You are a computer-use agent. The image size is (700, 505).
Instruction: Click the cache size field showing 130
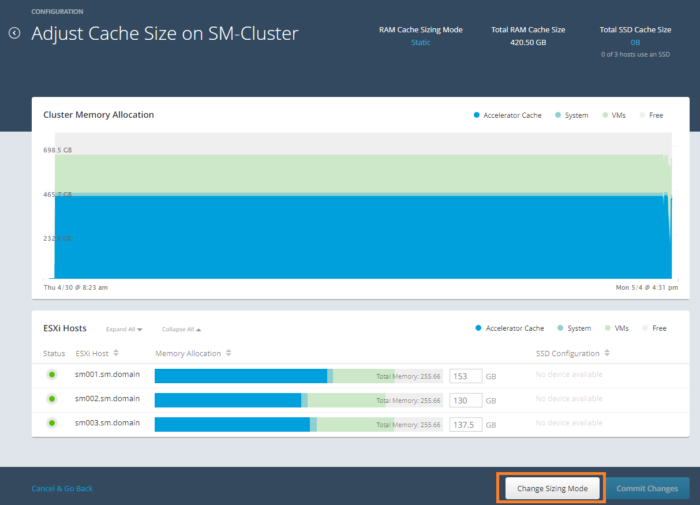point(466,400)
